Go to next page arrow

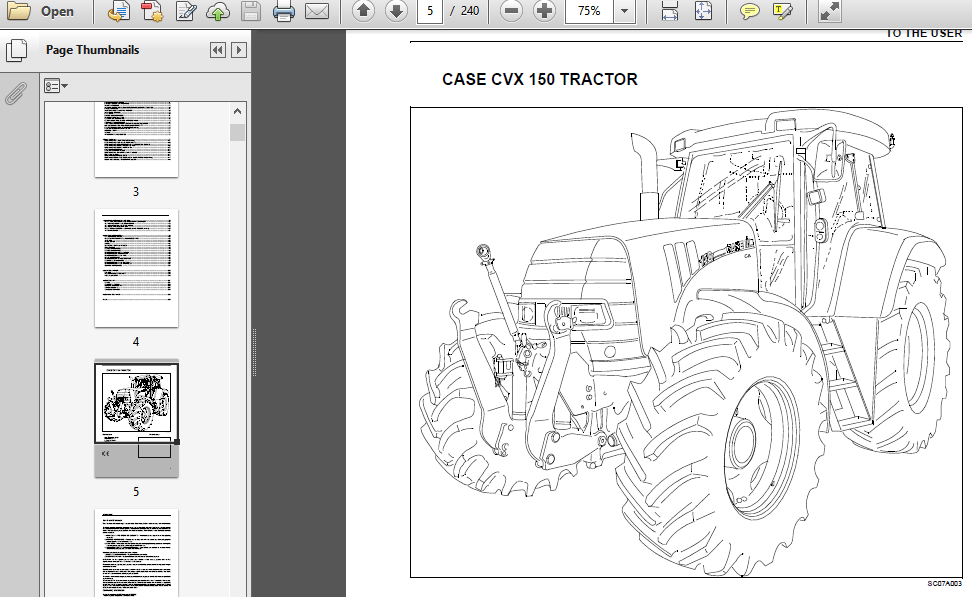[396, 11]
